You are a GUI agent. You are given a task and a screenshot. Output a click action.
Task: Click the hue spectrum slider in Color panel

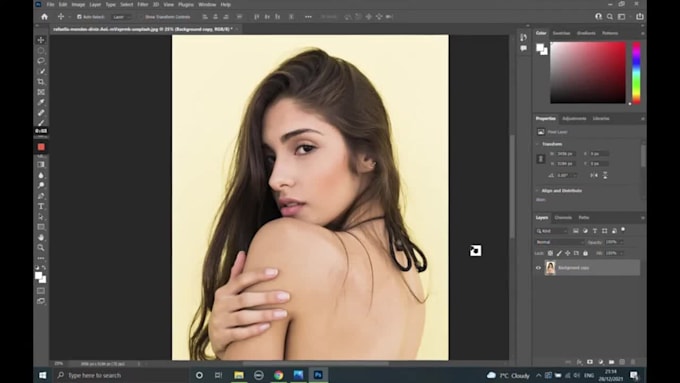tap(636, 73)
